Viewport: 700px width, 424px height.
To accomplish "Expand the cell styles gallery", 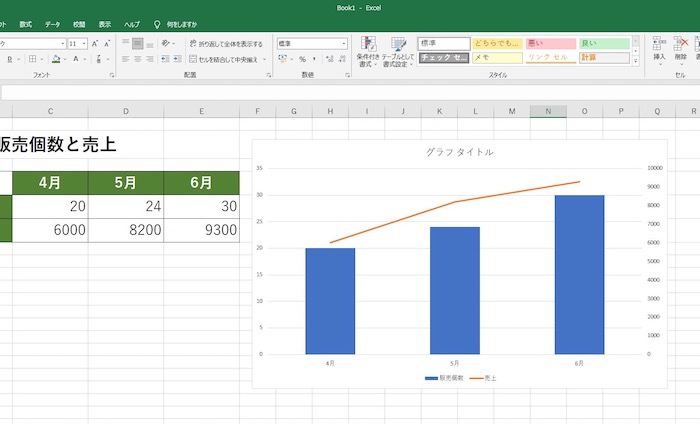I will (x=637, y=63).
